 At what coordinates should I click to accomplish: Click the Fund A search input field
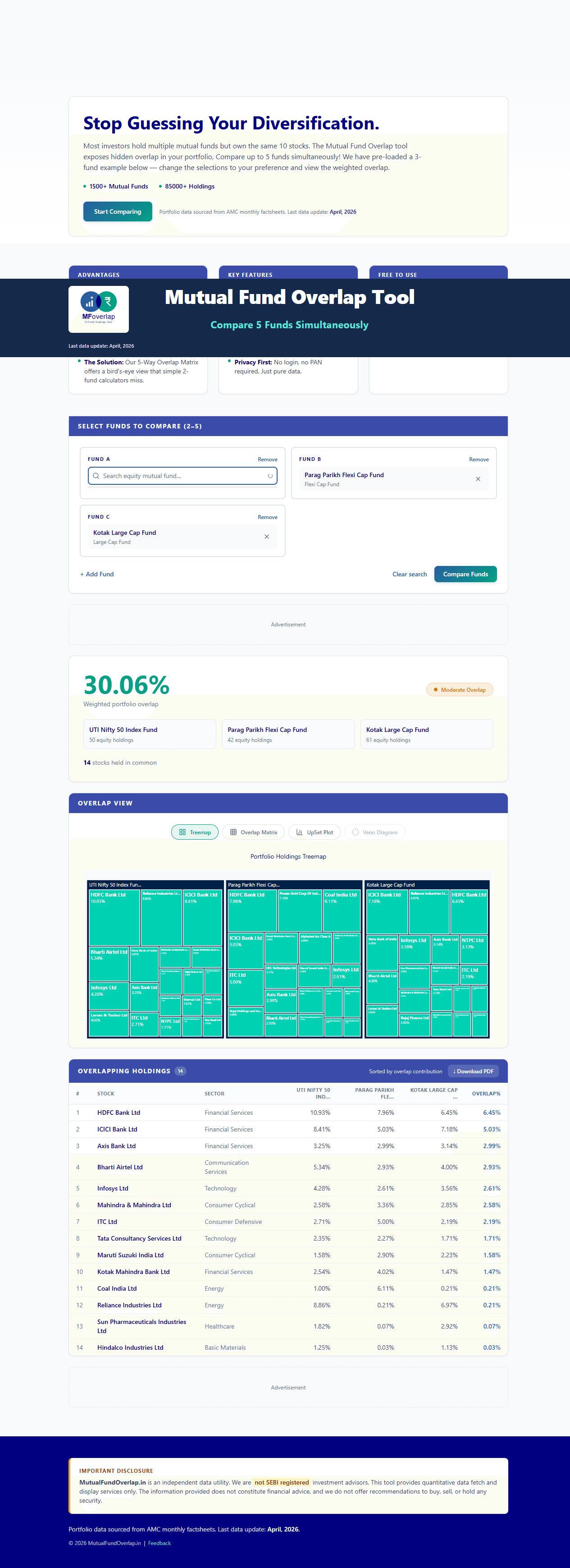(182, 476)
